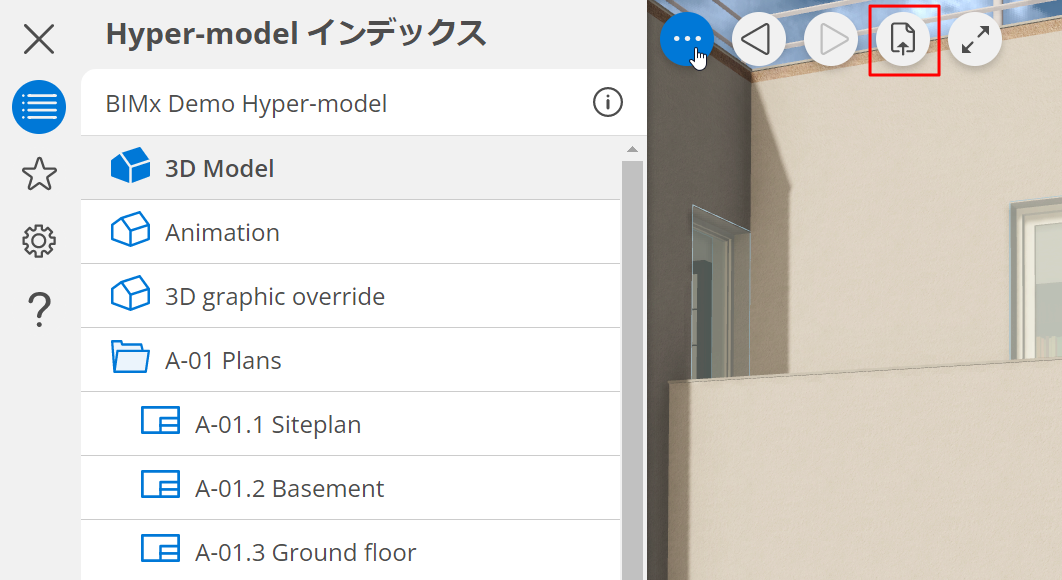Open settings gear in sidebar
This screenshot has width=1062, height=580.
coord(39,241)
